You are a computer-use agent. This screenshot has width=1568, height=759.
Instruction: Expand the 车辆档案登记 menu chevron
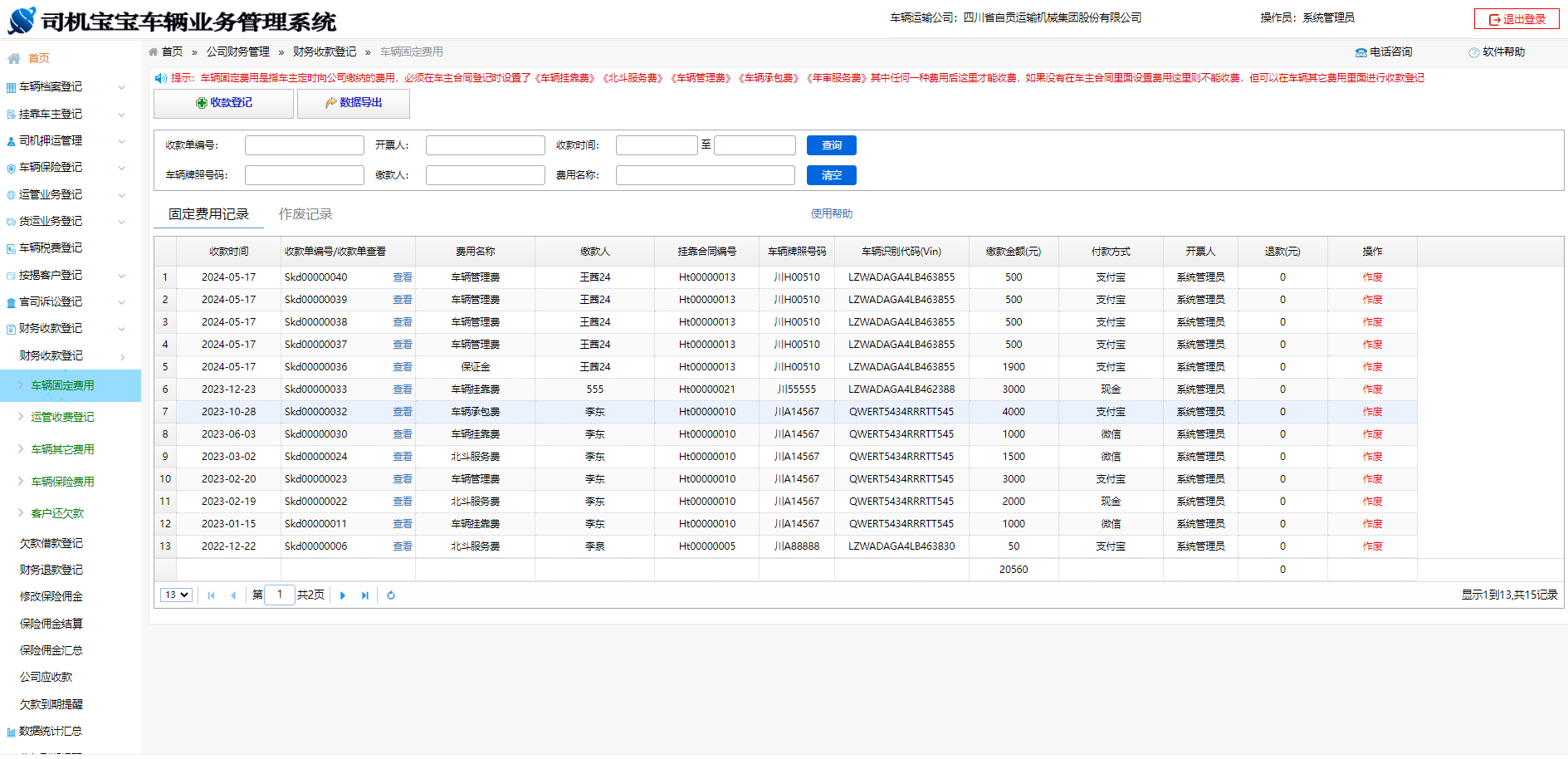click(x=122, y=87)
